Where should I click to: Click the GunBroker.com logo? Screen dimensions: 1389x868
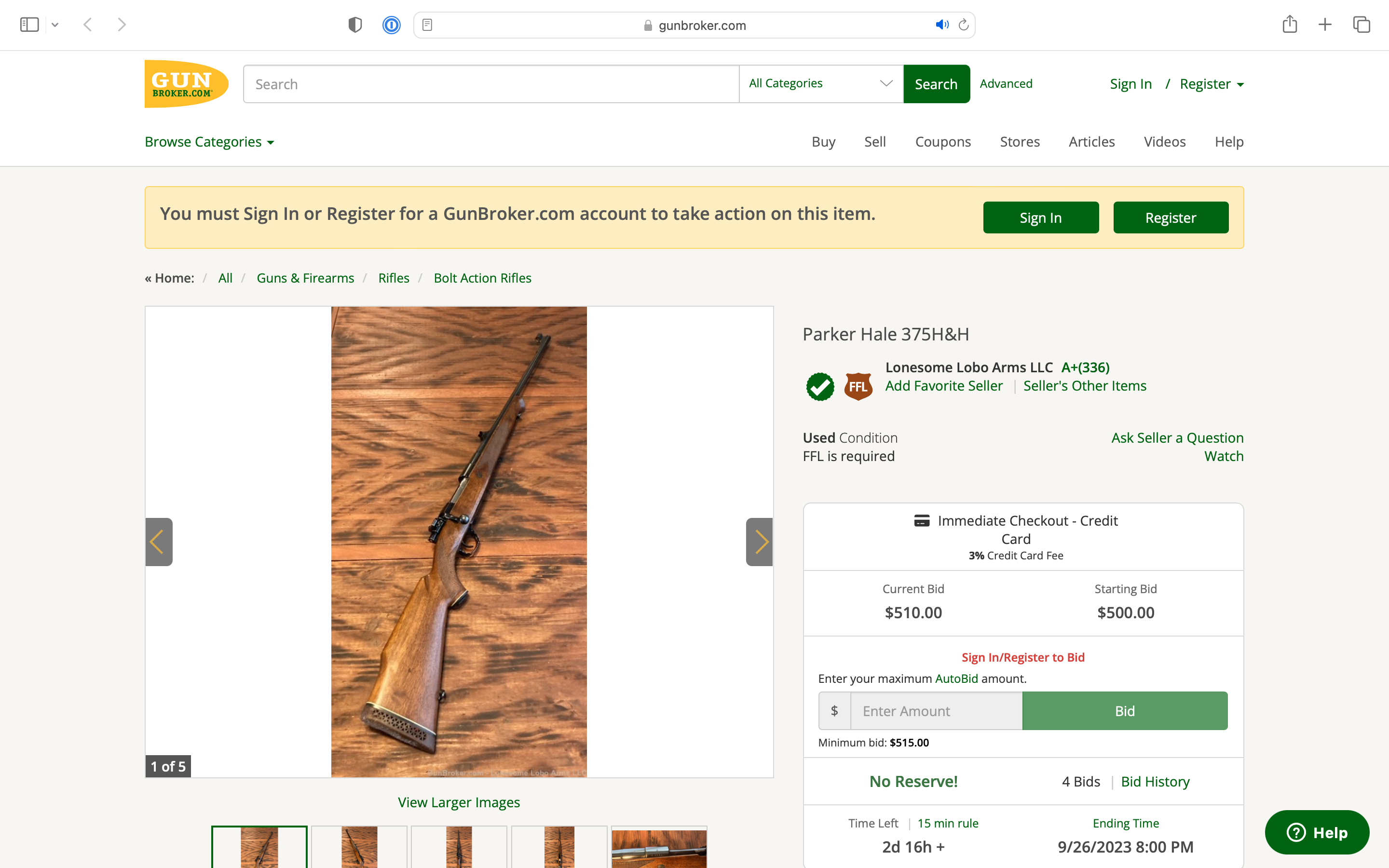[x=187, y=84]
